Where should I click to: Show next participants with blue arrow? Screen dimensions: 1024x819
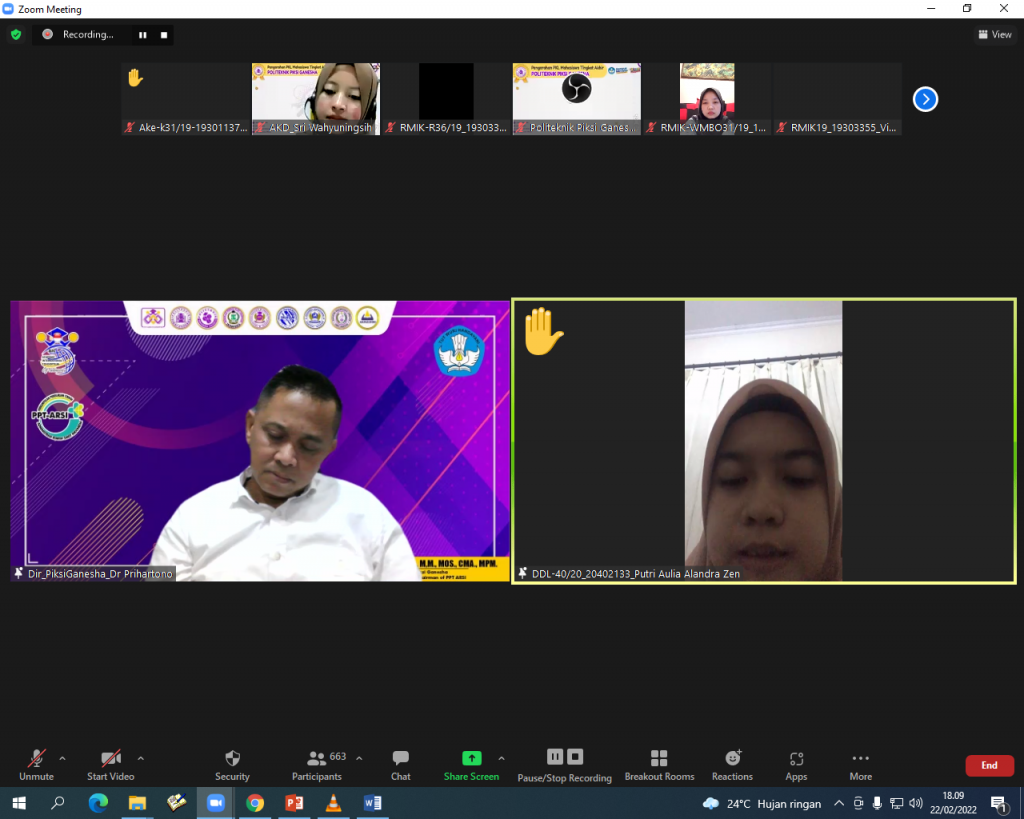click(x=925, y=99)
